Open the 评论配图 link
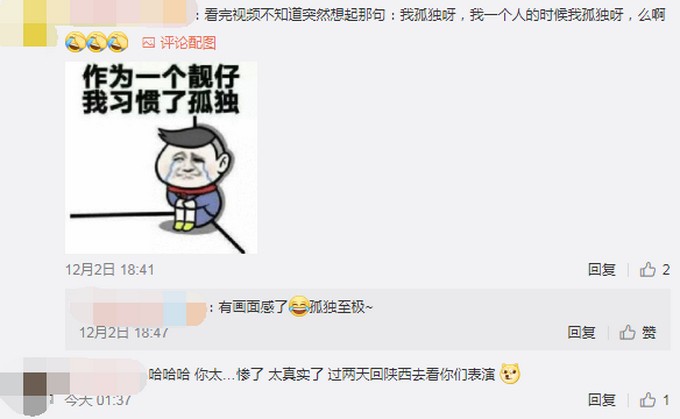This screenshot has width=680, height=419. [188, 43]
